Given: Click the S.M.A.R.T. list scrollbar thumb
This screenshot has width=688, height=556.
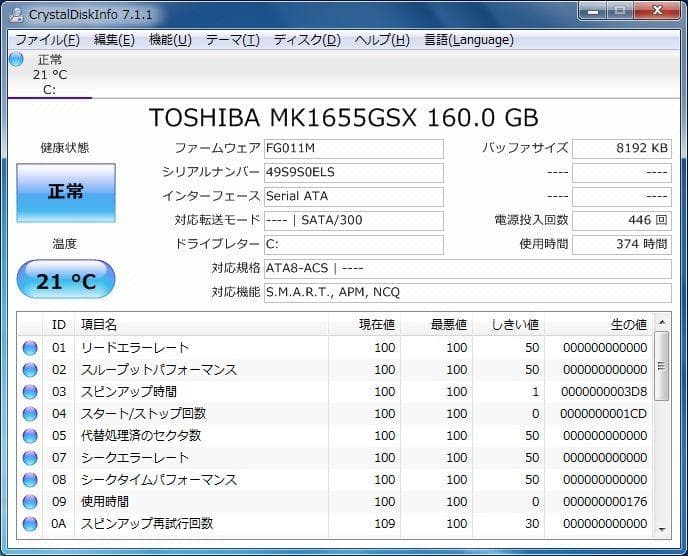Looking at the screenshot, I should pos(662,366).
